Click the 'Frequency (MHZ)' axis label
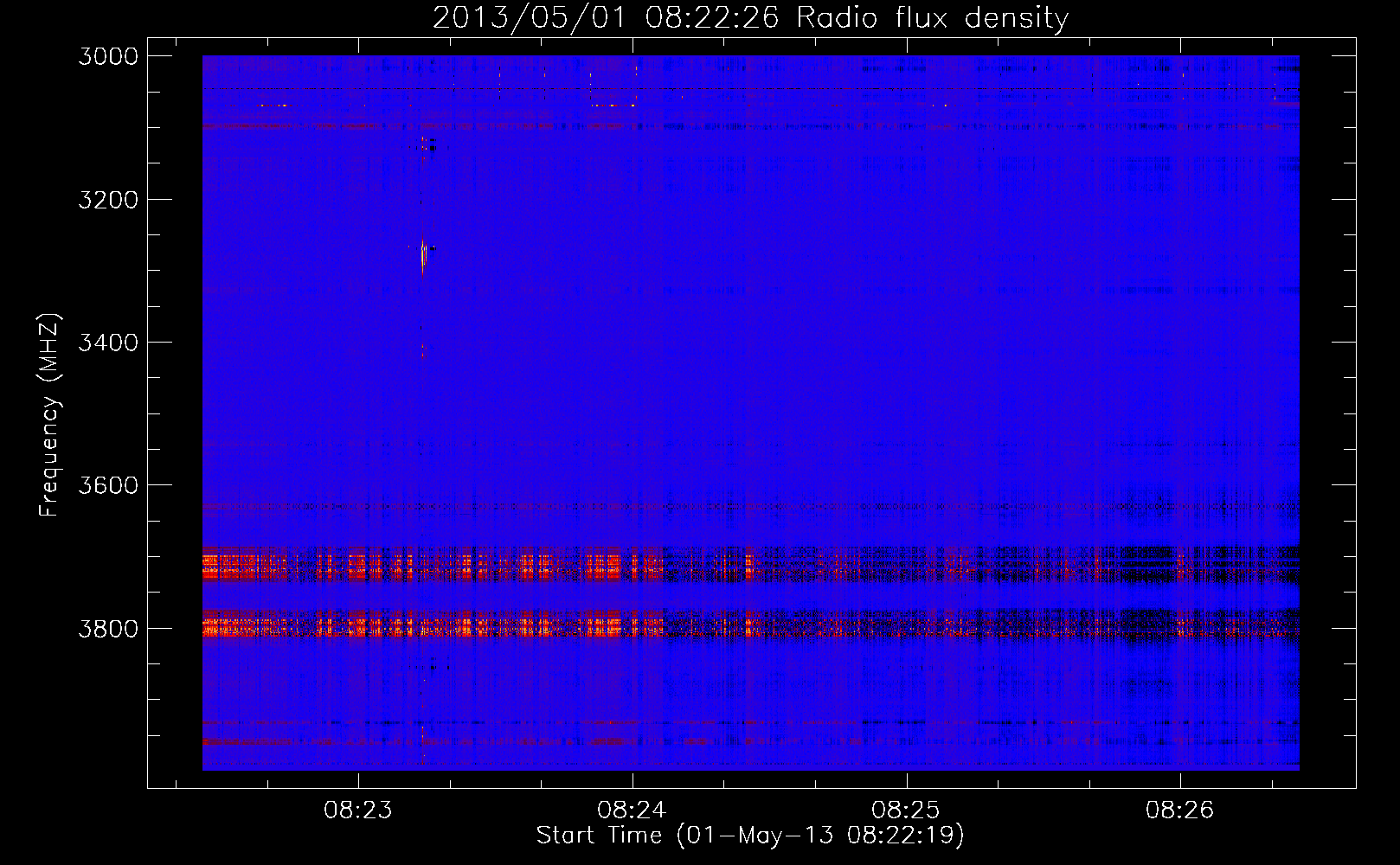The height and width of the screenshot is (865, 1400). 50,415
